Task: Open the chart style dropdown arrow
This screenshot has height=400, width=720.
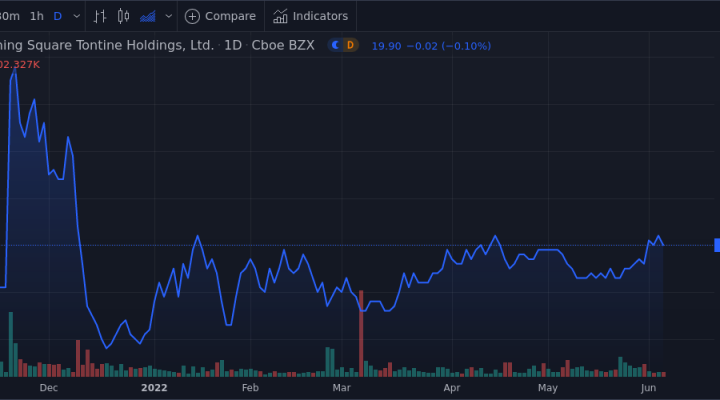Action: pyautogui.click(x=167, y=16)
